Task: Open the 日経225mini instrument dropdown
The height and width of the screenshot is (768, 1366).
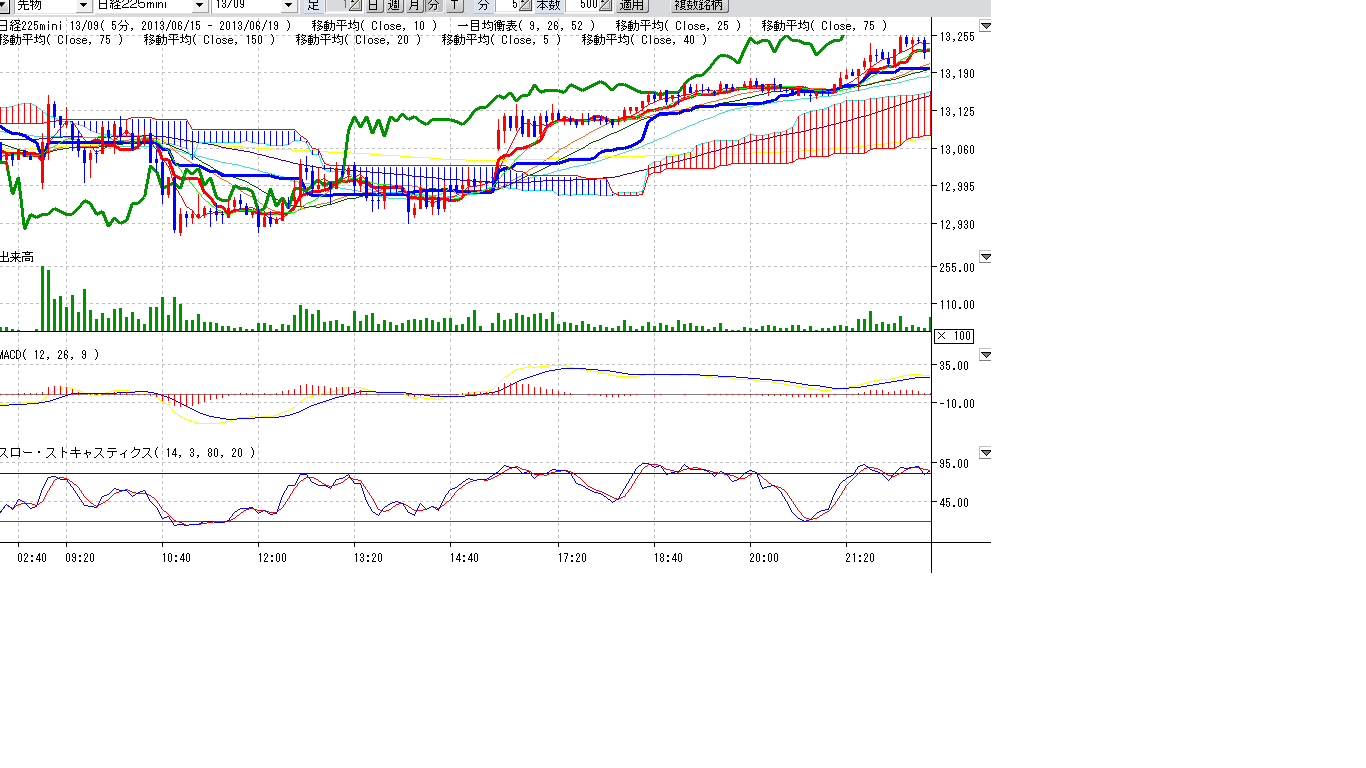Action: click(x=198, y=5)
